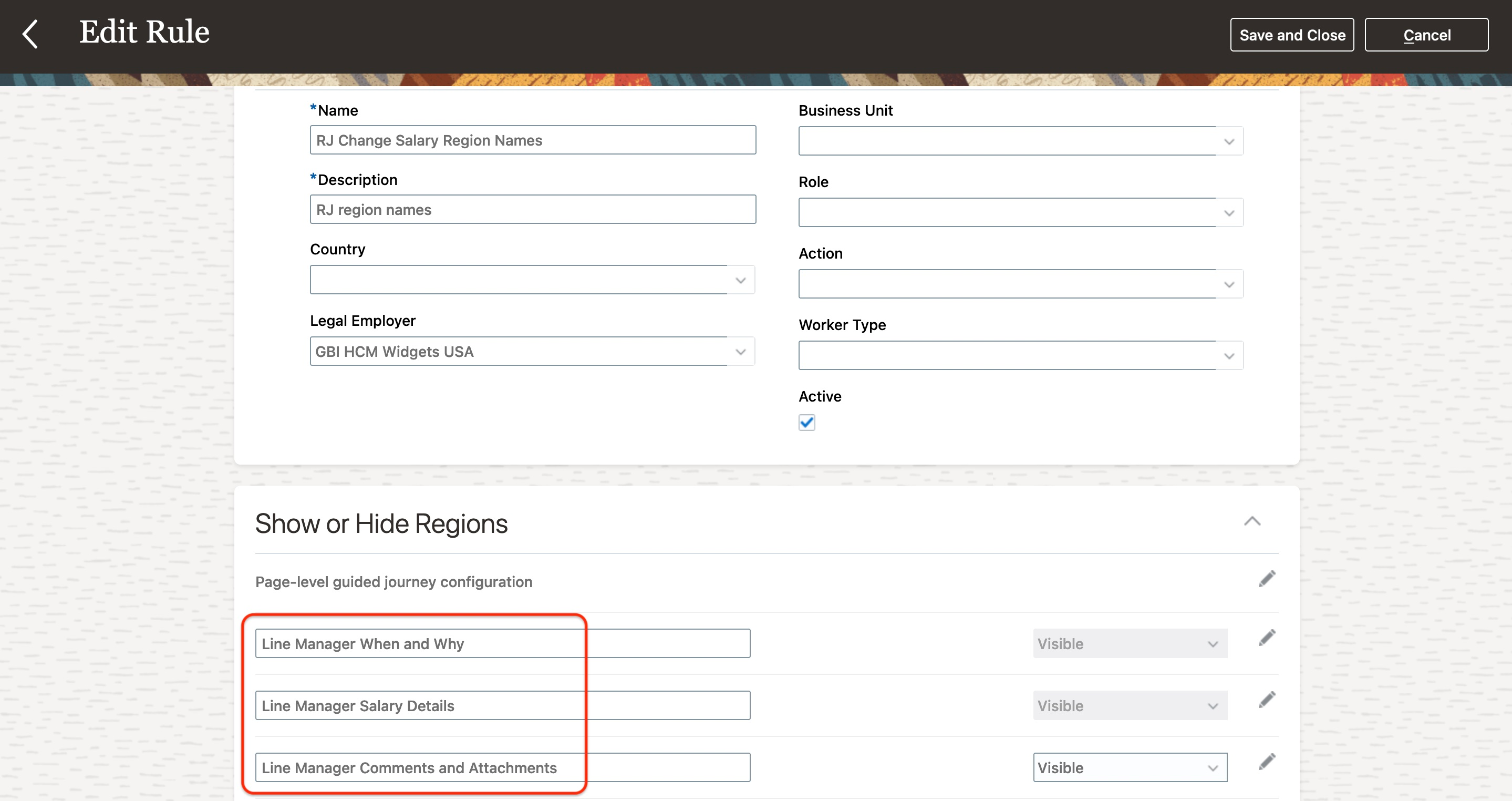Open Visible dropdown for Comments and Attachments
Screen dimensions: 1512x801
[1130, 767]
